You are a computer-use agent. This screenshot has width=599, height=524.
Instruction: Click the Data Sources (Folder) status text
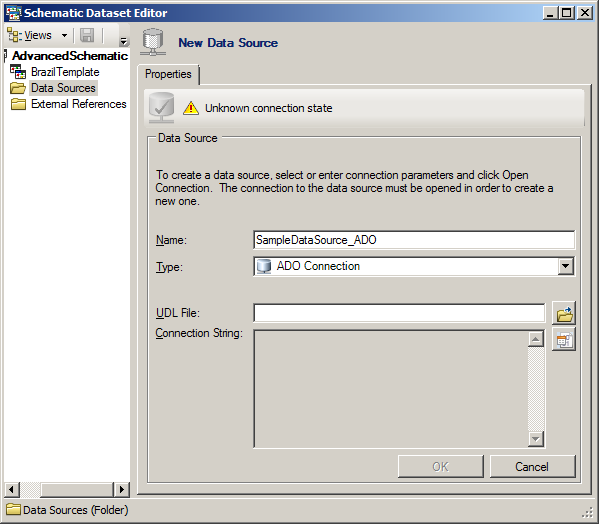(75, 510)
